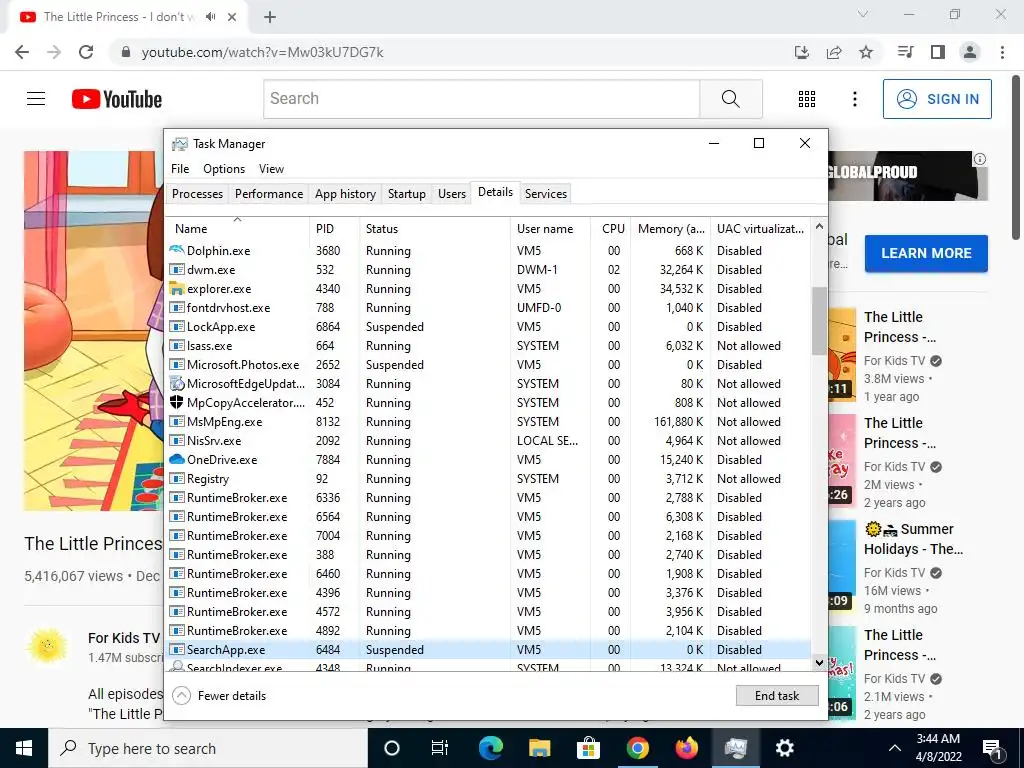This screenshot has height=768, width=1024.
Task: Click the OneDrive.exe cloud icon
Action: click(x=176, y=459)
